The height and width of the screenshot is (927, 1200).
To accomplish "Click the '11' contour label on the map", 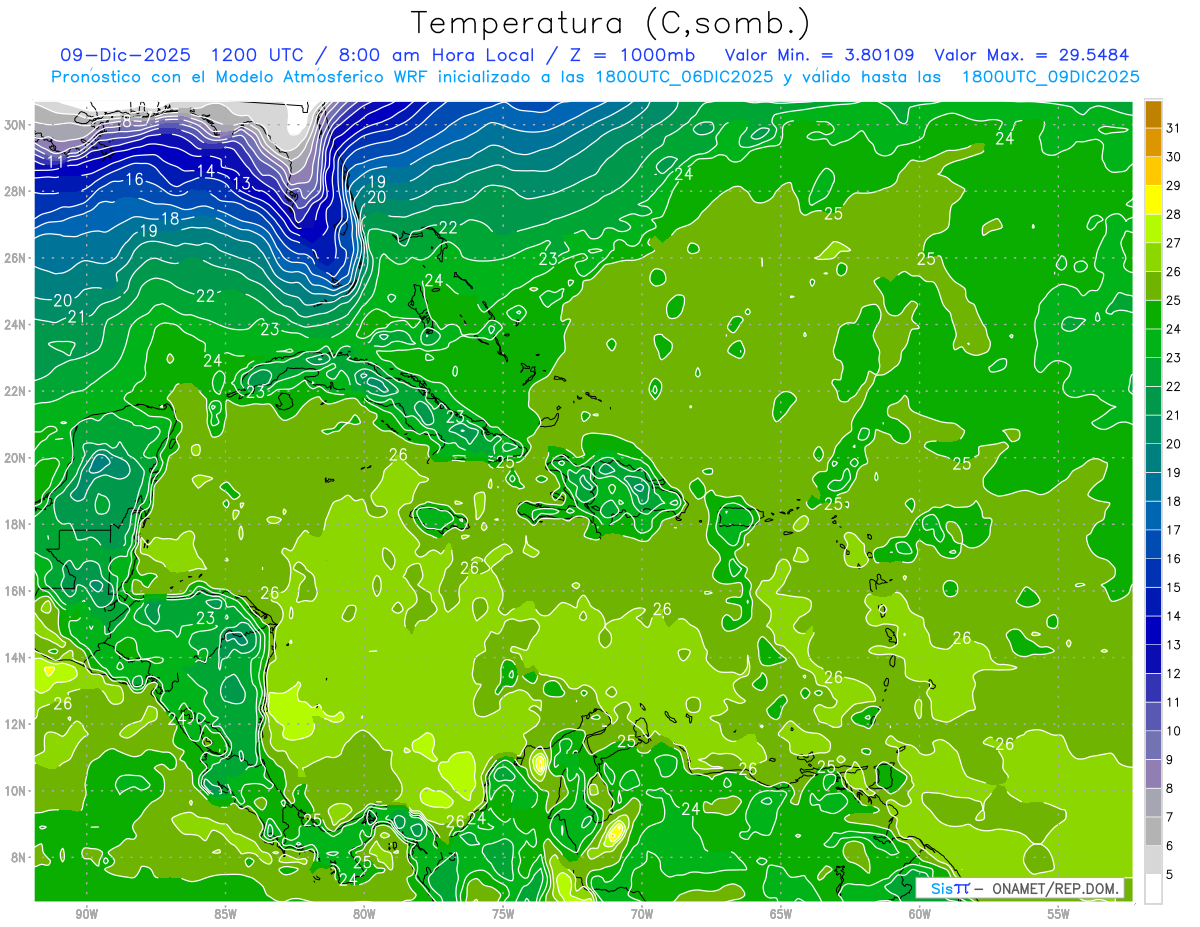I will point(56,161).
